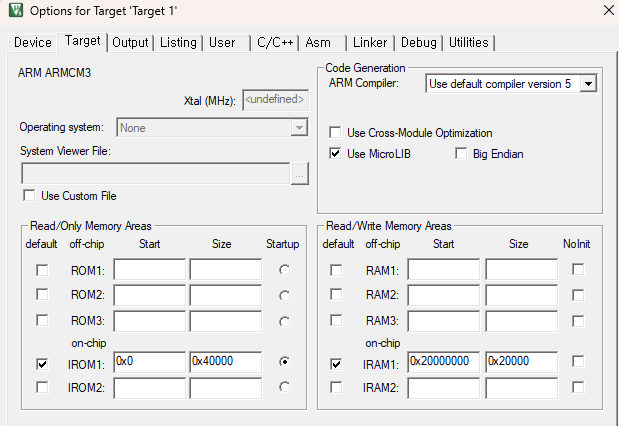This screenshot has height=426, width=619.
Task: Click the Keil uVision icon in title bar
Action: pyautogui.click(x=16, y=10)
